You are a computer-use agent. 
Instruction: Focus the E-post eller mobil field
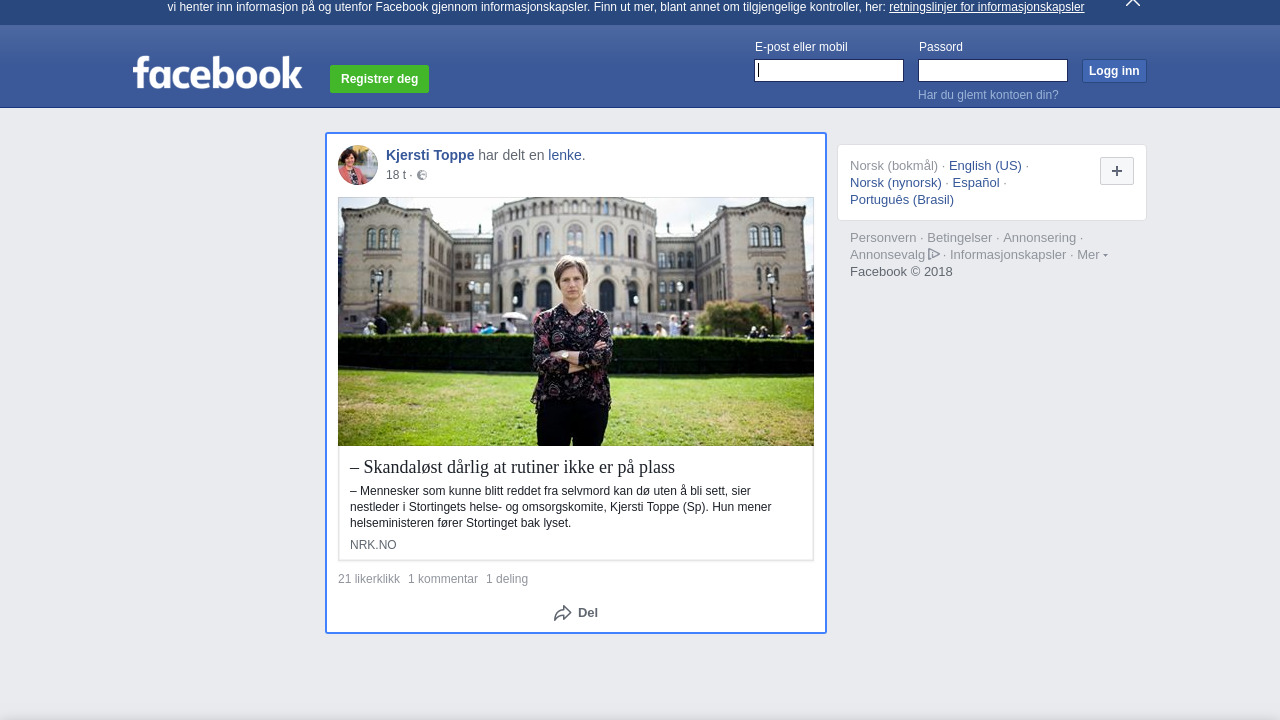(829, 70)
